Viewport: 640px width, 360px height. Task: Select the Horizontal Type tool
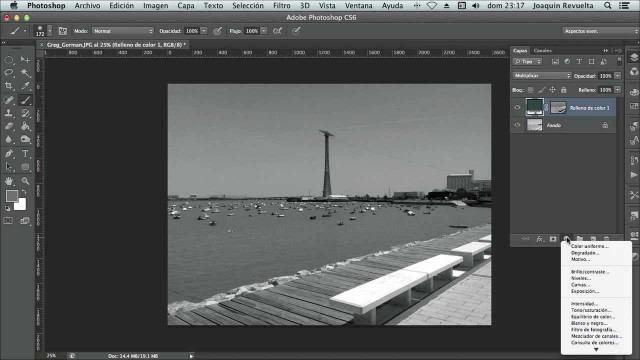[25, 153]
